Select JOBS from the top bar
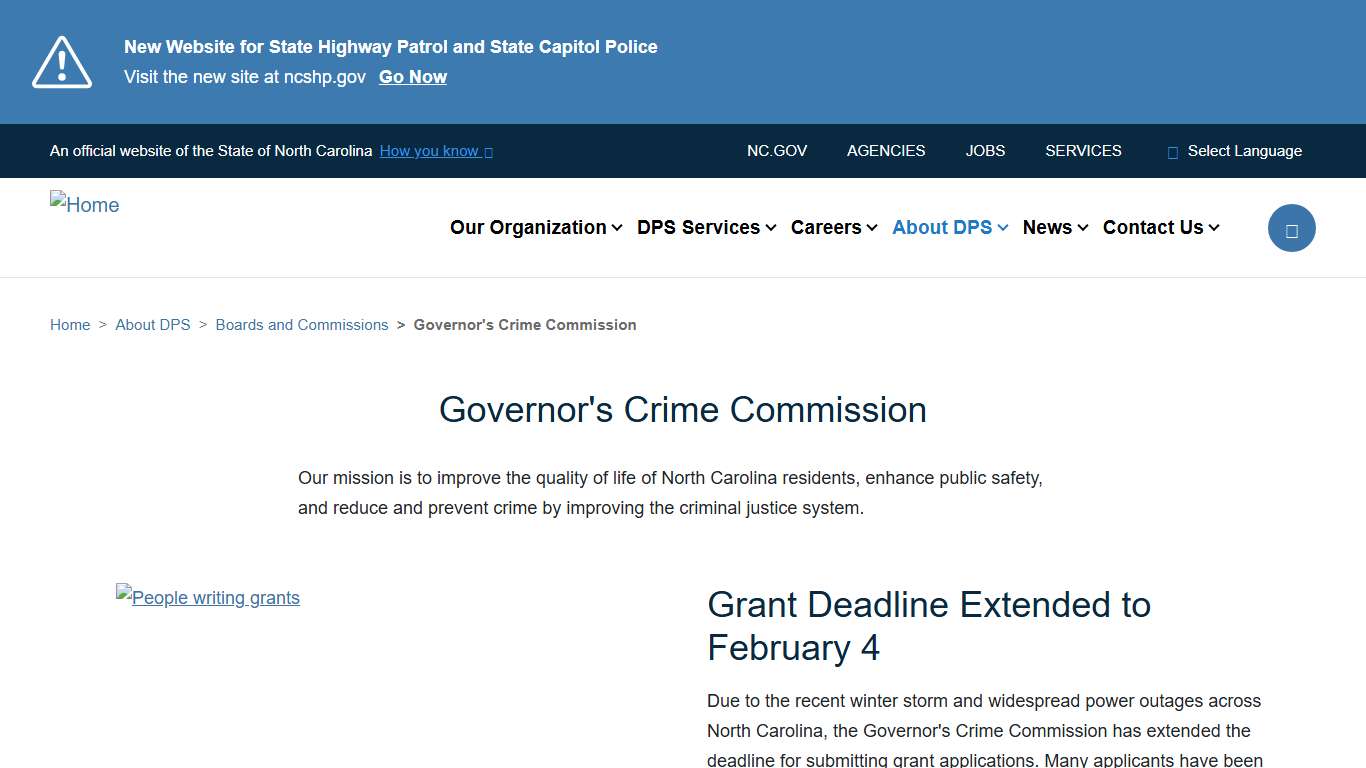1366x768 pixels. click(985, 151)
